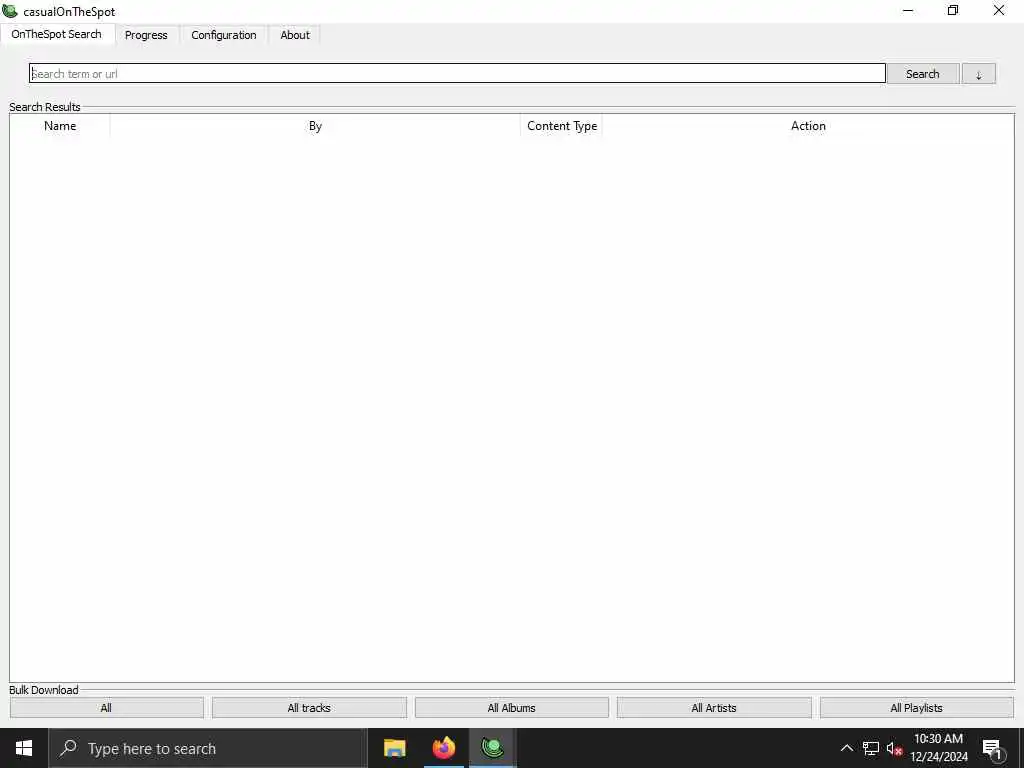
Task: Open File Explorer from the taskbar
Action: coord(394,748)
